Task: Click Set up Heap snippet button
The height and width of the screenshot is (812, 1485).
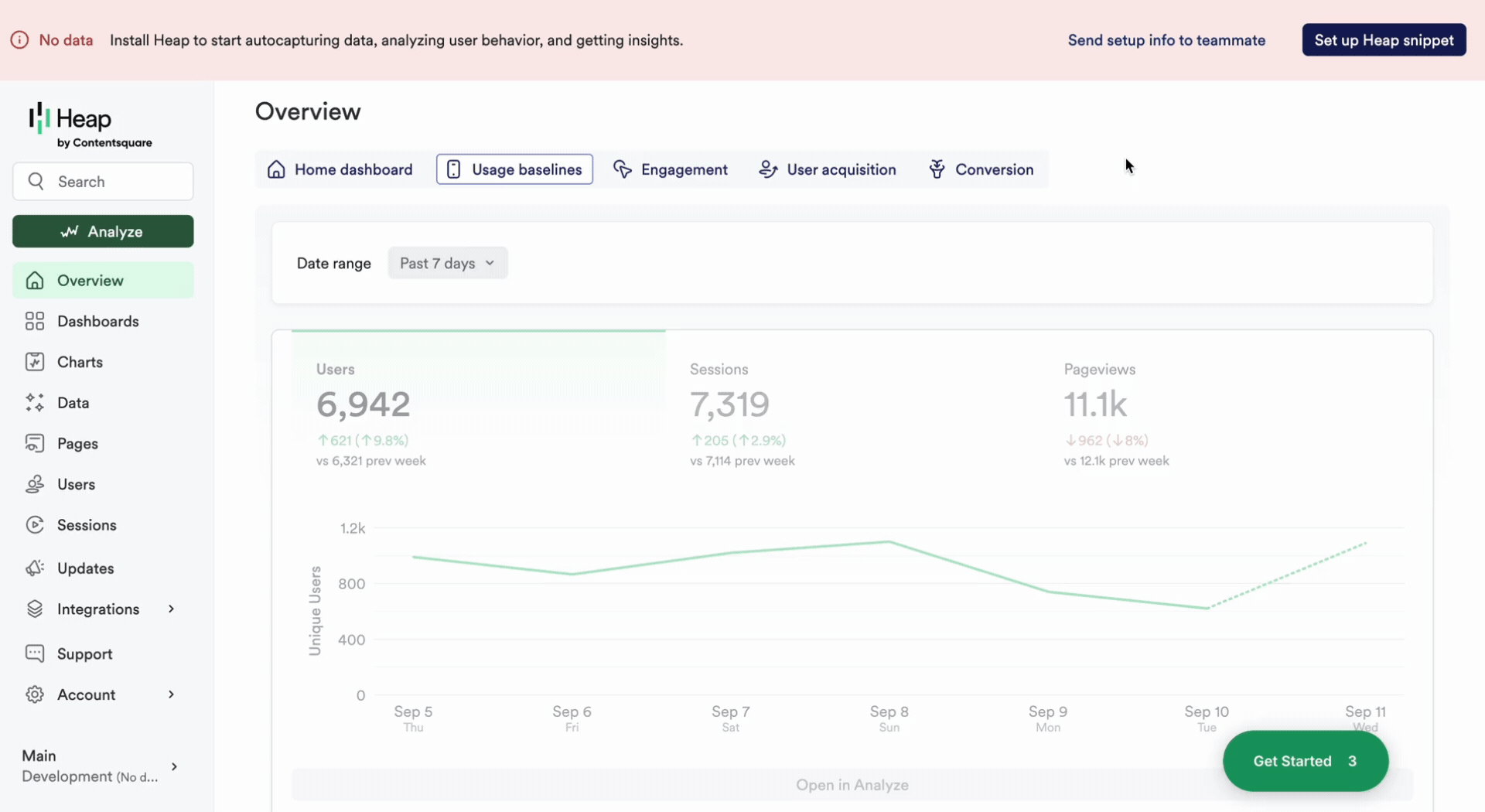Action: 1384,40
